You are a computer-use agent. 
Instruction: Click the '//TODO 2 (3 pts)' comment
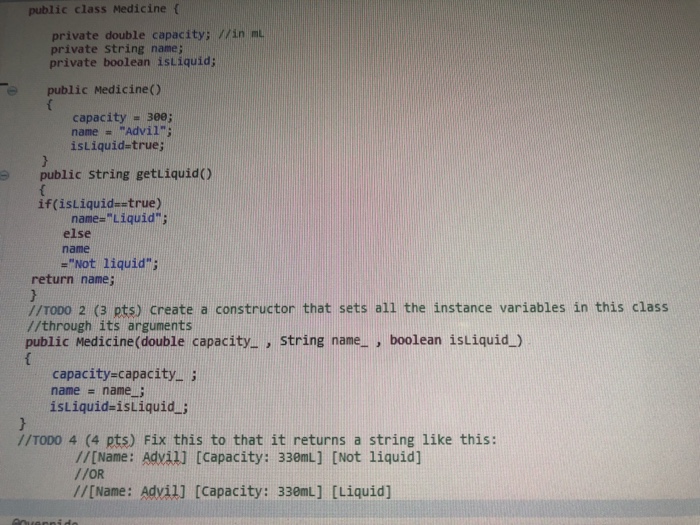(x=348, y=308)
